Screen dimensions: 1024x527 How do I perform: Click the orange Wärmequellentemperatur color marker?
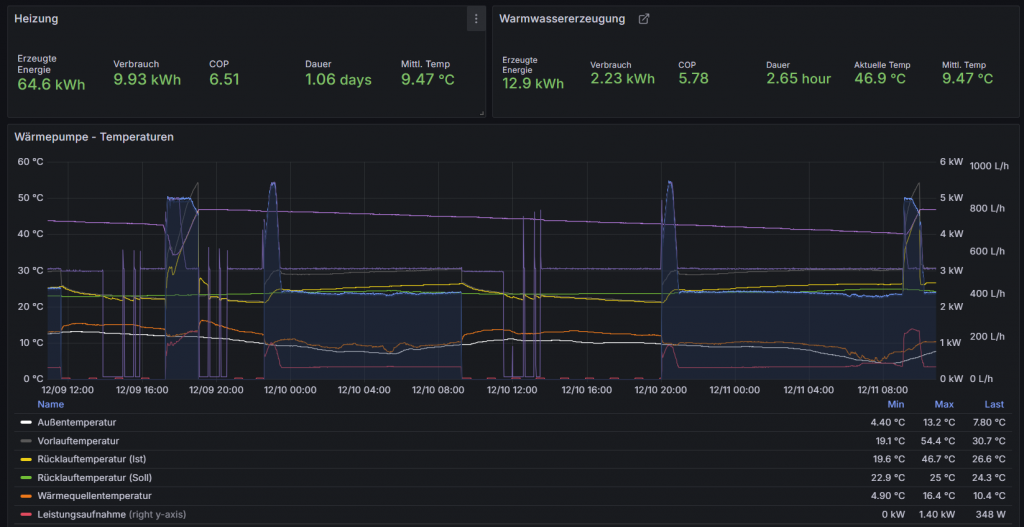coord(26,496)
